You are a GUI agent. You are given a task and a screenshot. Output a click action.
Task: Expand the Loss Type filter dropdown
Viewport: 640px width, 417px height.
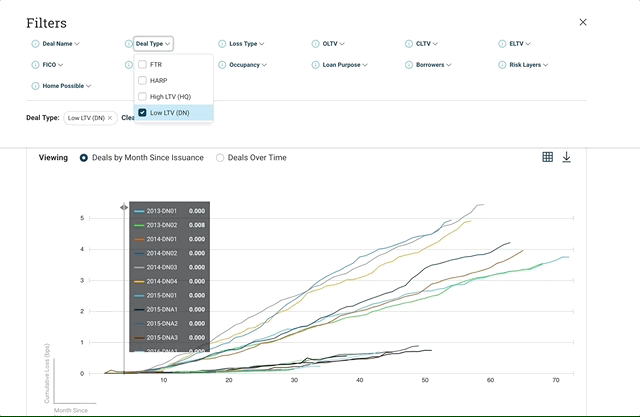(x=247, y=44)
